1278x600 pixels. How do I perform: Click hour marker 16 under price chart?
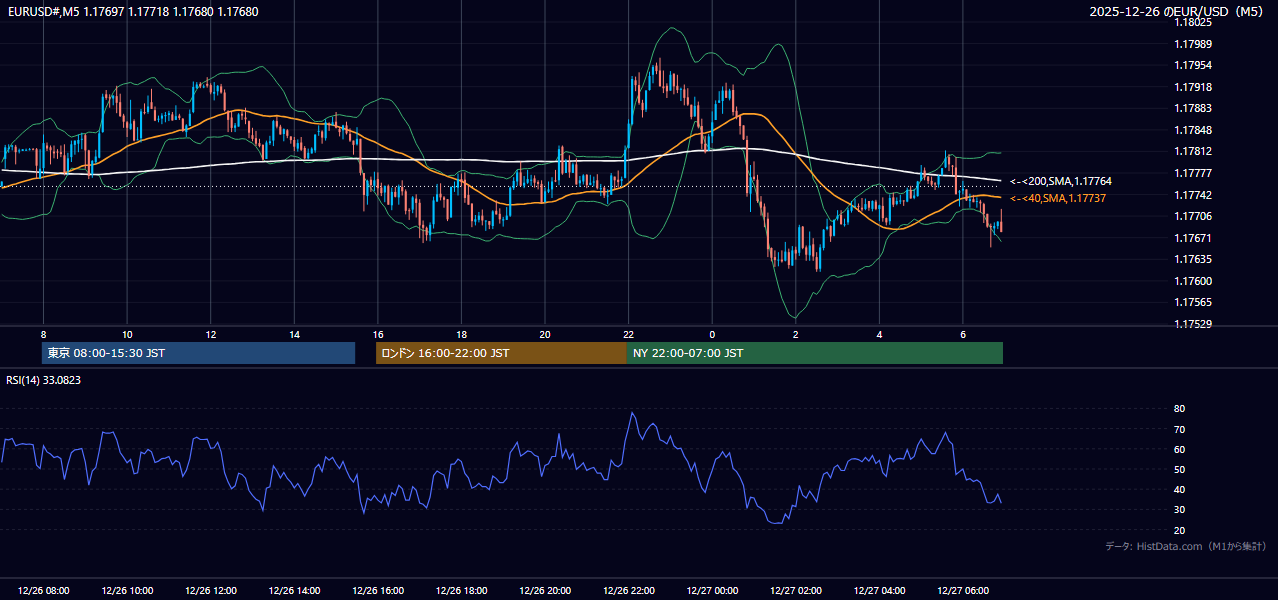coord(378,334)
